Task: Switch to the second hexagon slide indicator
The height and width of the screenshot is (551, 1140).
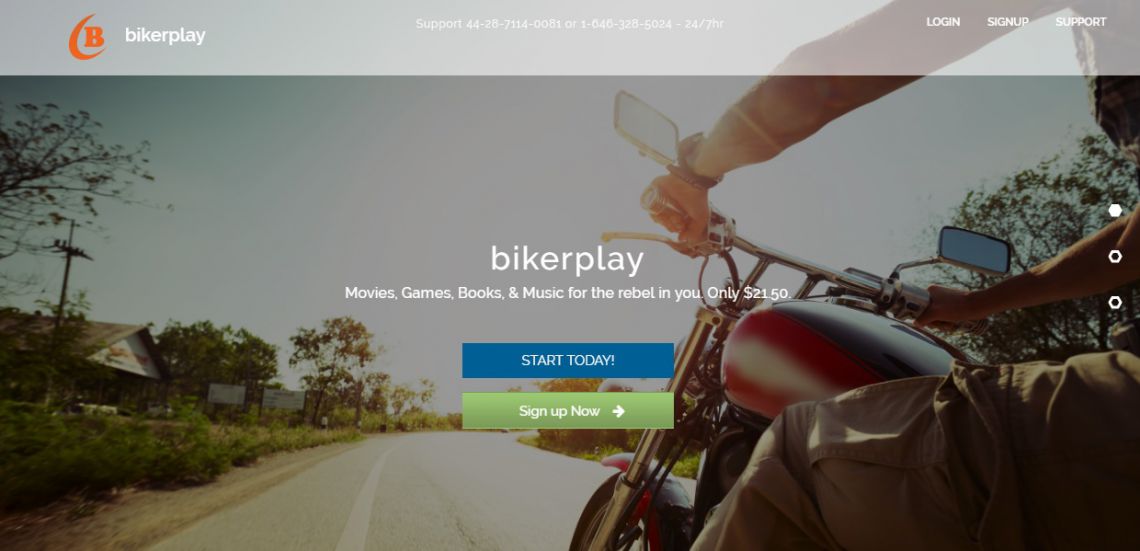Action: pyautogui.click(x=1115, y=257)
